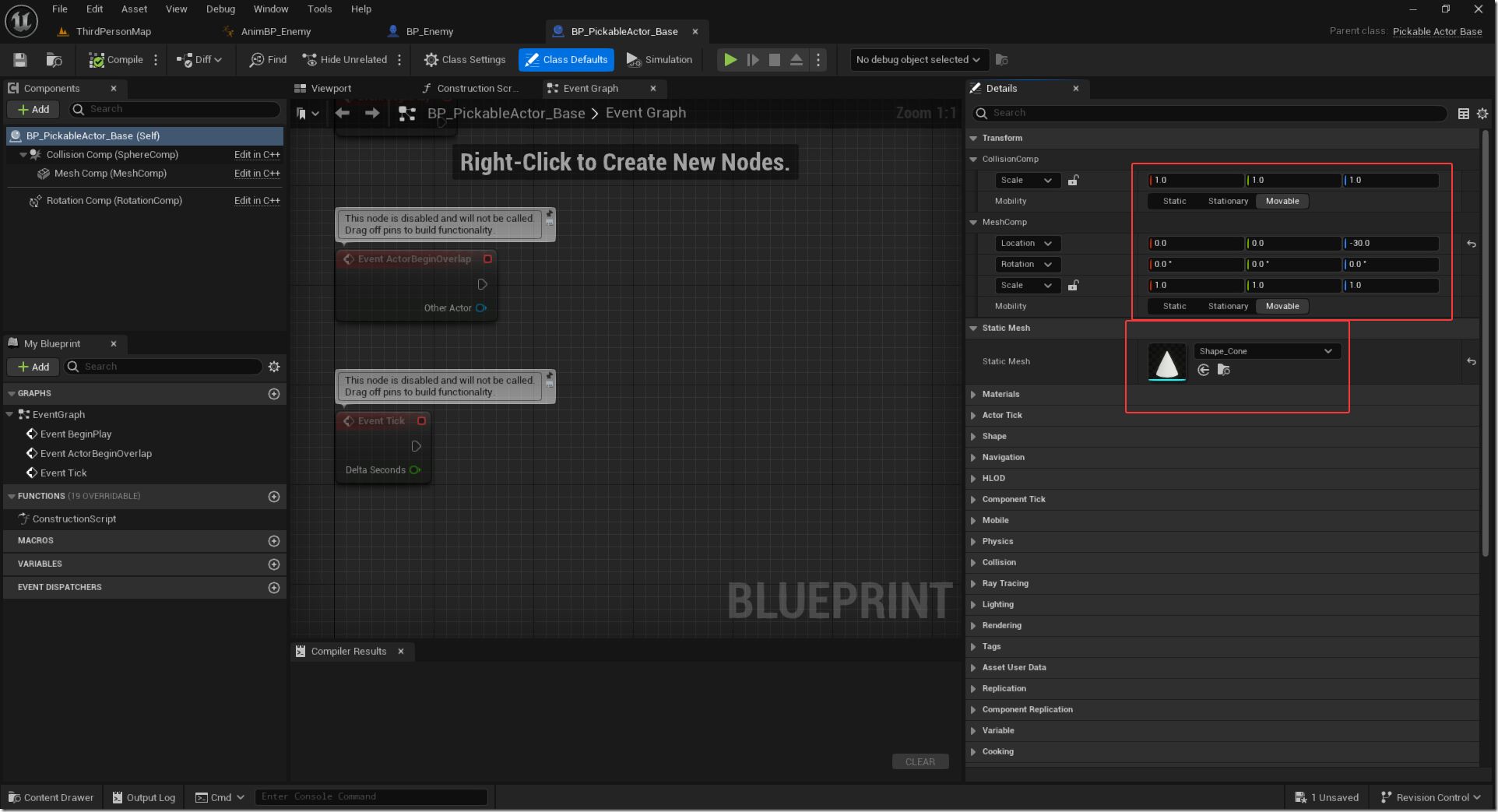Viewport: 1498px width, 812px height.
Task: Open play options three-dot menu
Action: tap(818, 60)
